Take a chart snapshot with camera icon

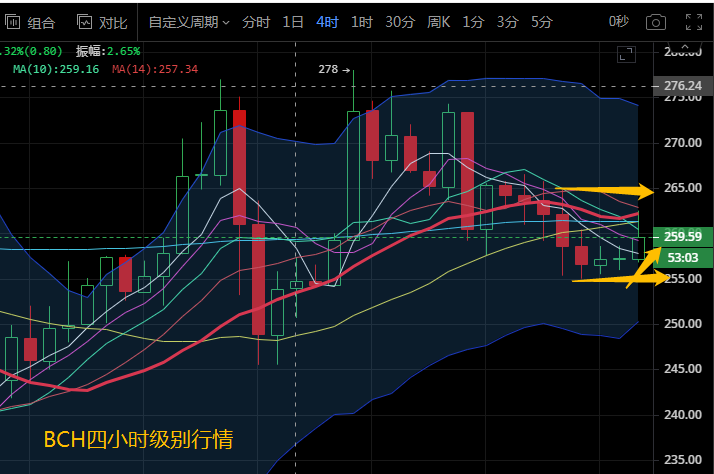pos(656,22)
